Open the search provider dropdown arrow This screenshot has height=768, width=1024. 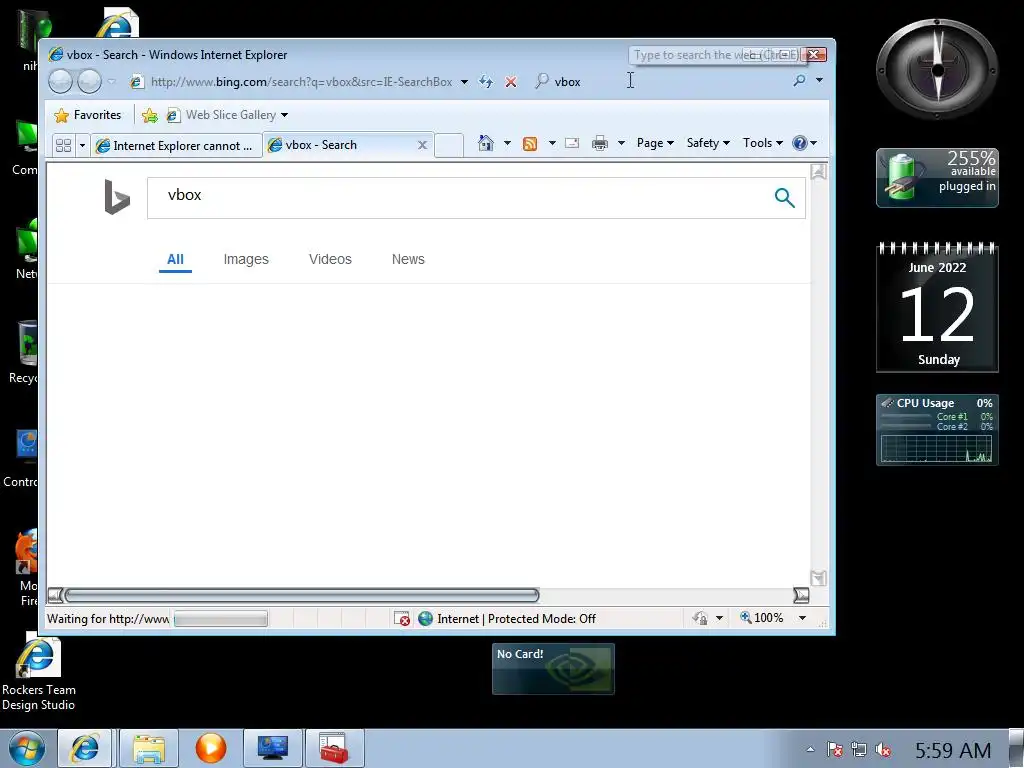(x=820, y=80)
